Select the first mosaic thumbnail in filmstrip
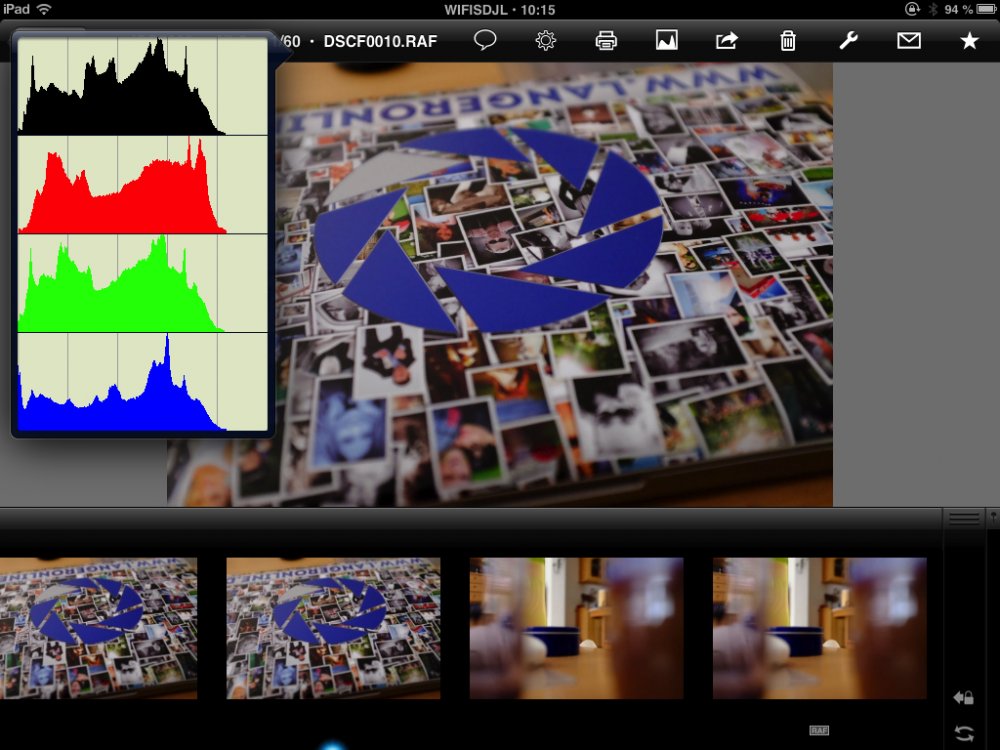 click(x=98, y=628)
